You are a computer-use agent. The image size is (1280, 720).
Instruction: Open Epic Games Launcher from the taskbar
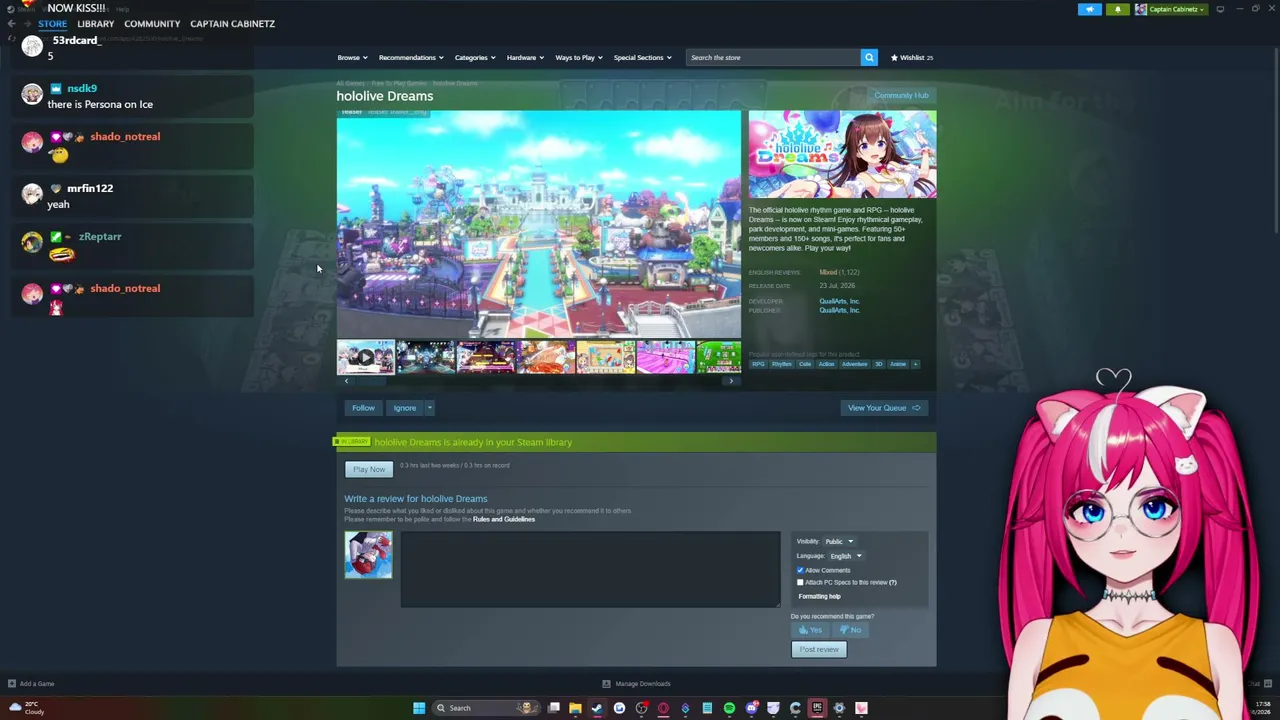click(817, 708)
